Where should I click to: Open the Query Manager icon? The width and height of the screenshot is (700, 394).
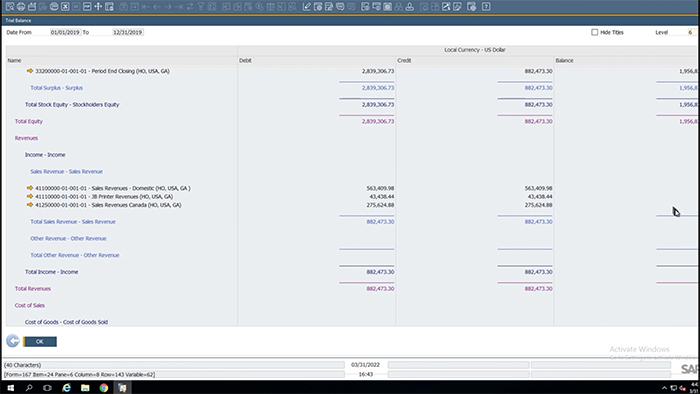(329, 7)
